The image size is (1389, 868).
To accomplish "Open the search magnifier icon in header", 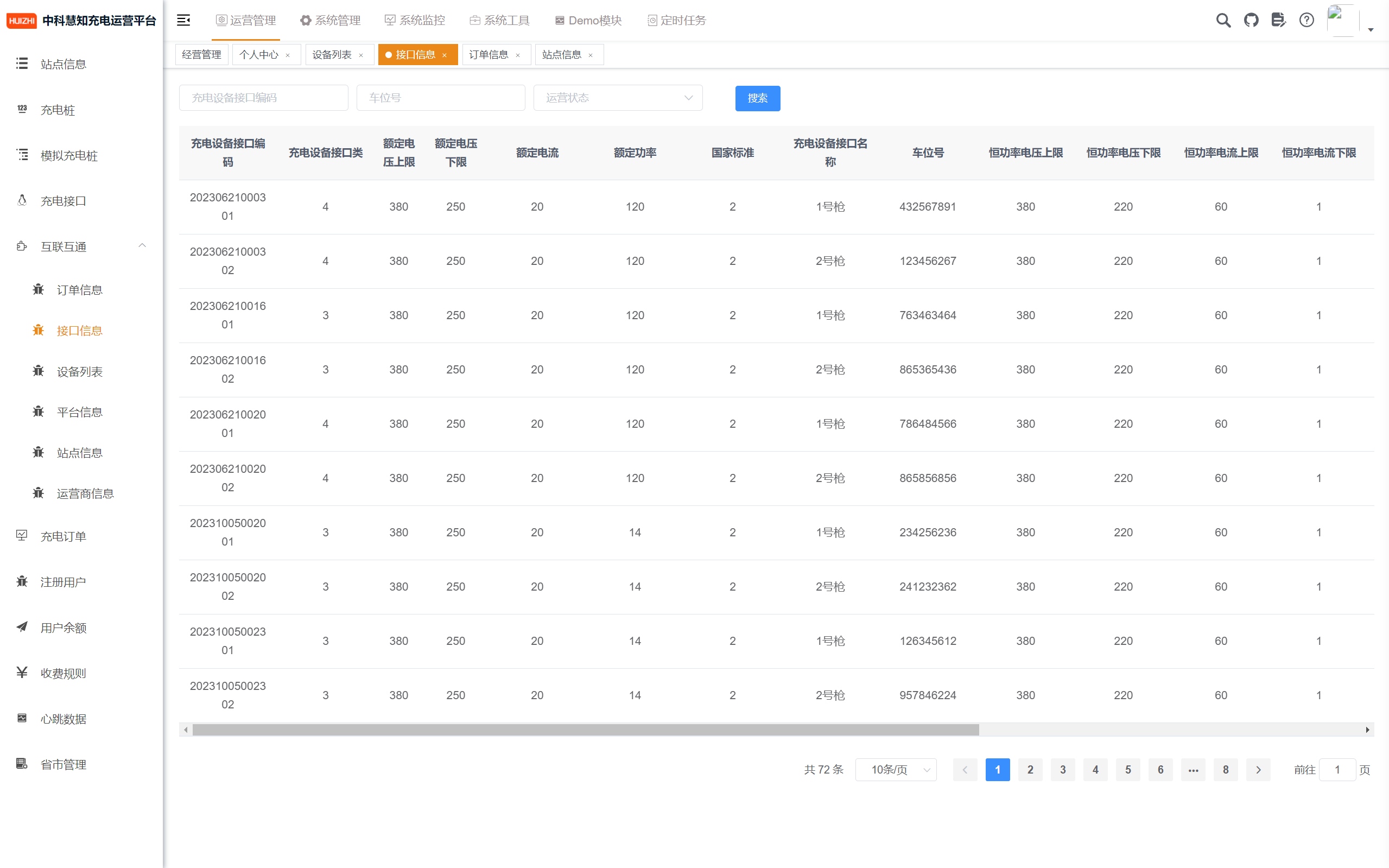I will tap(1223, 20).
